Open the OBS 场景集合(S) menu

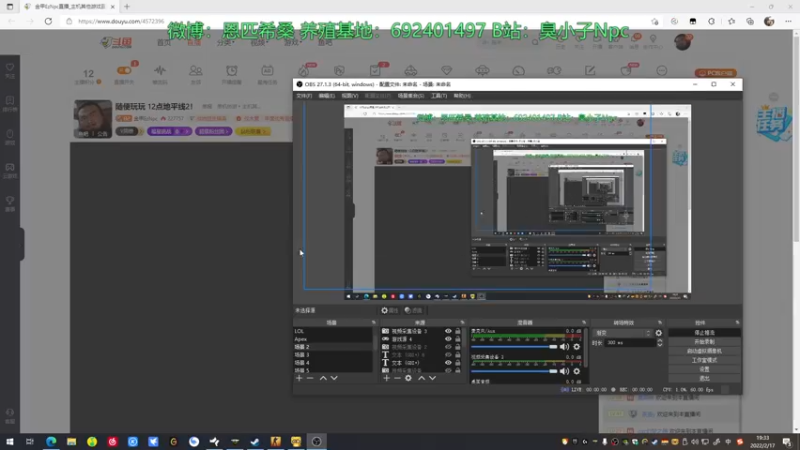coord(411,95)
